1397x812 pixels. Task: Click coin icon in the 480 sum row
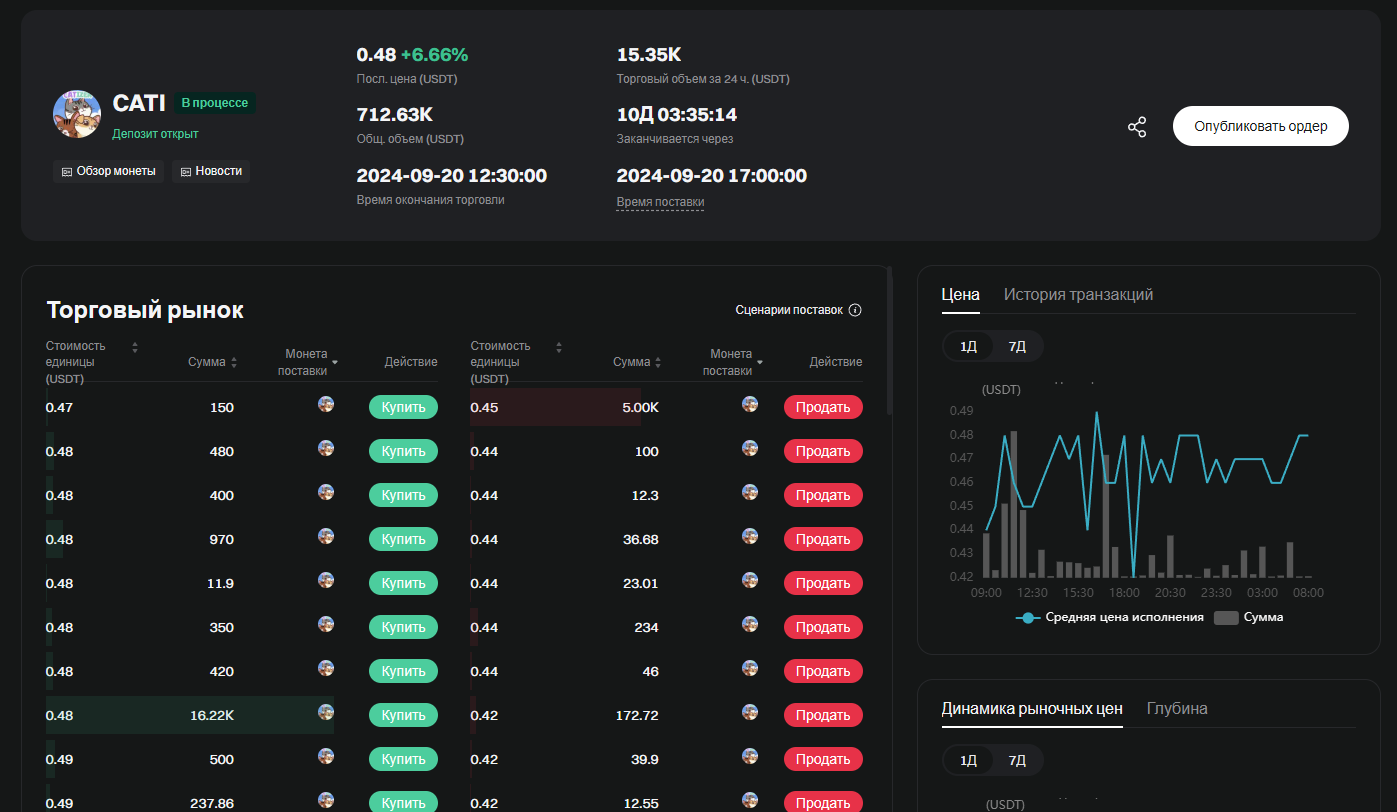click(326, 448)
